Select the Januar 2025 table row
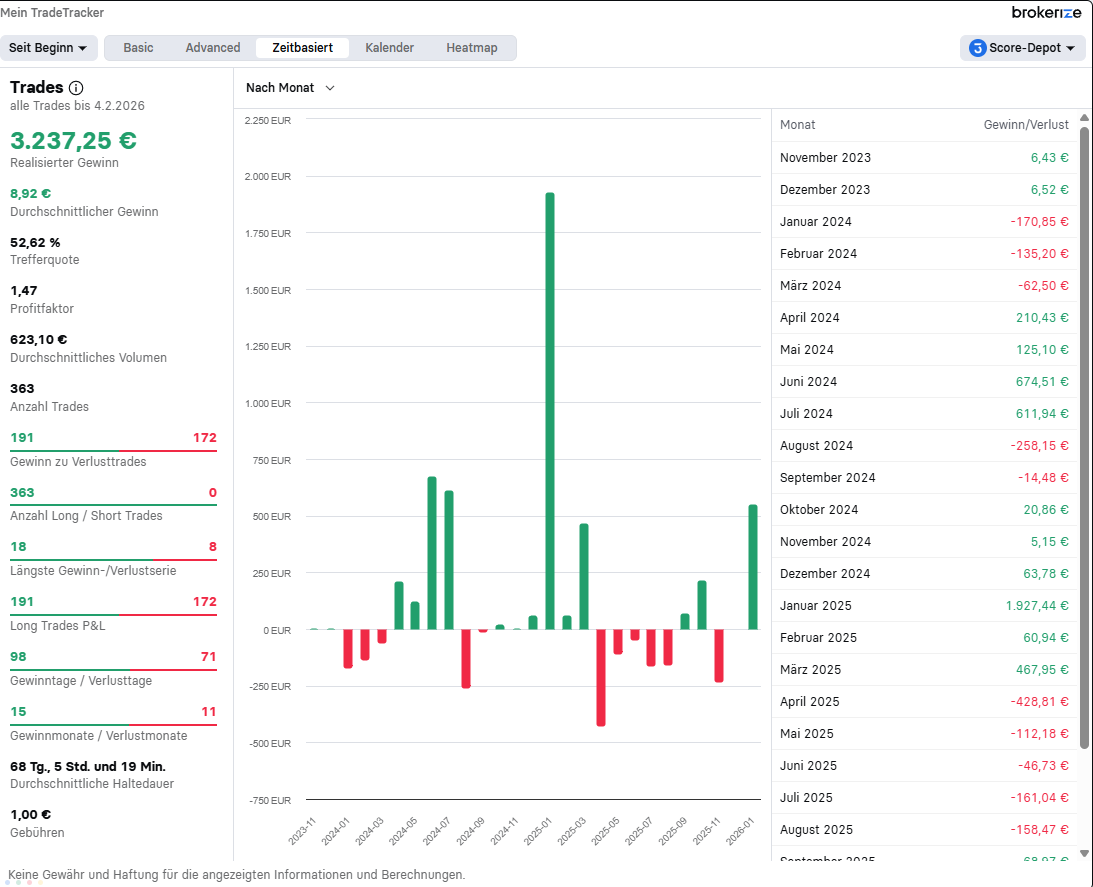 point(924,606)
